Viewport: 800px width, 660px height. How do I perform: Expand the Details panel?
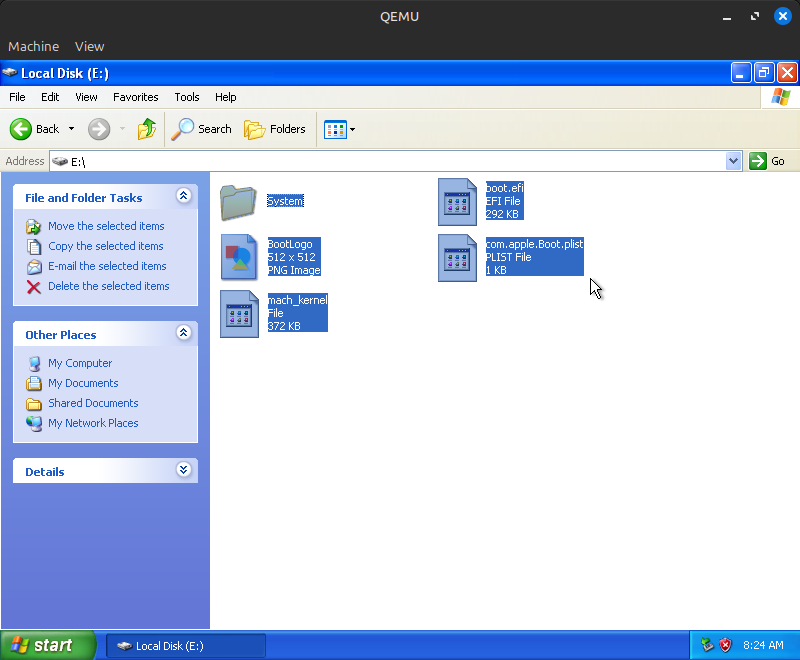pyautogui.click(x=184, y=470)
